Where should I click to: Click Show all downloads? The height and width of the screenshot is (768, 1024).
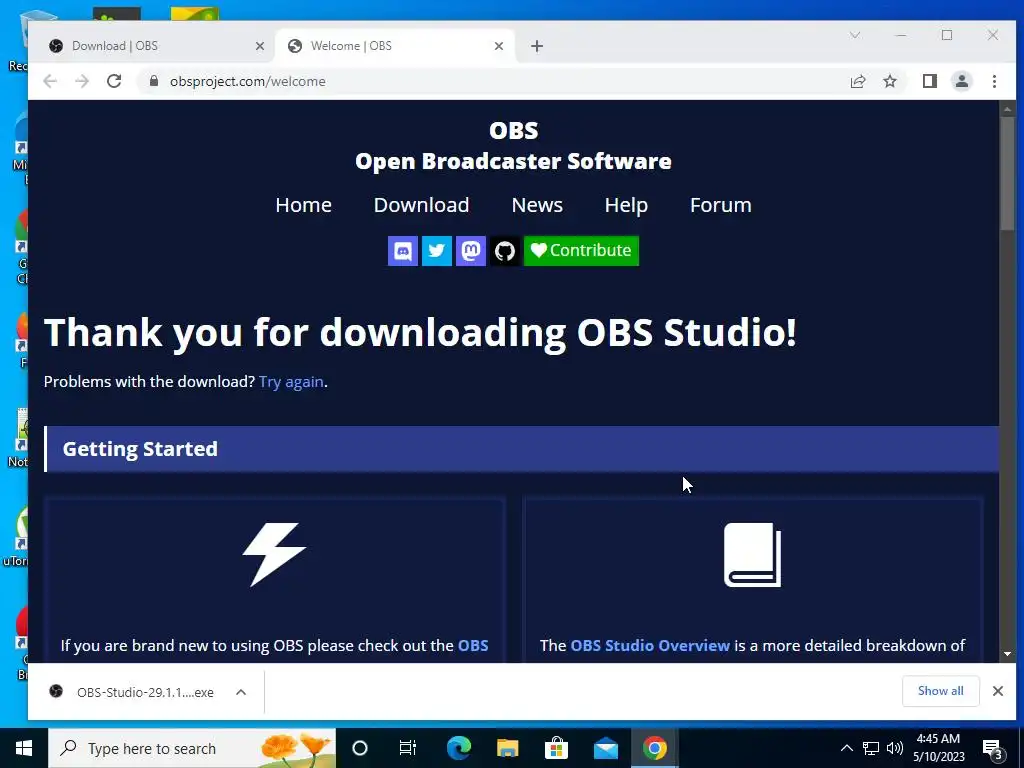pyautogui.click(x=940, y=691)
